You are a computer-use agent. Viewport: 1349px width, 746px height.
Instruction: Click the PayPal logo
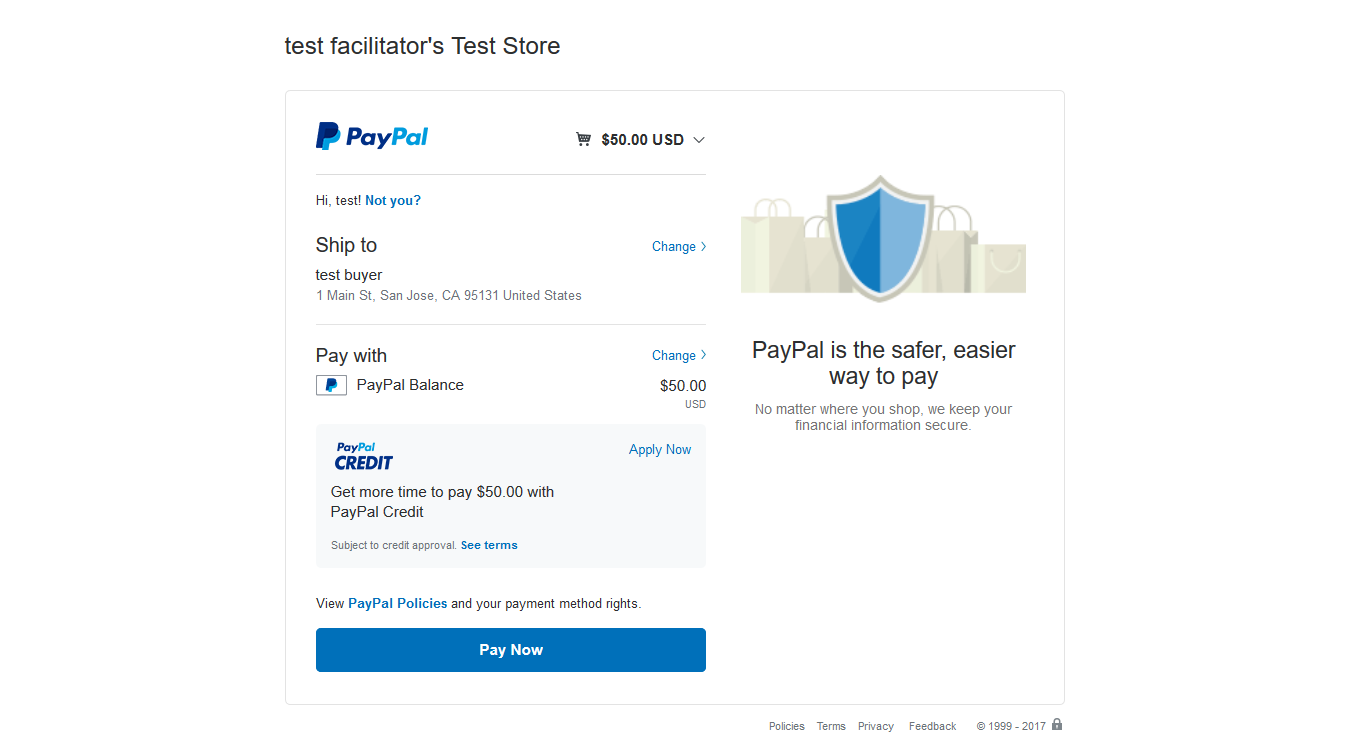coord(371,136)
